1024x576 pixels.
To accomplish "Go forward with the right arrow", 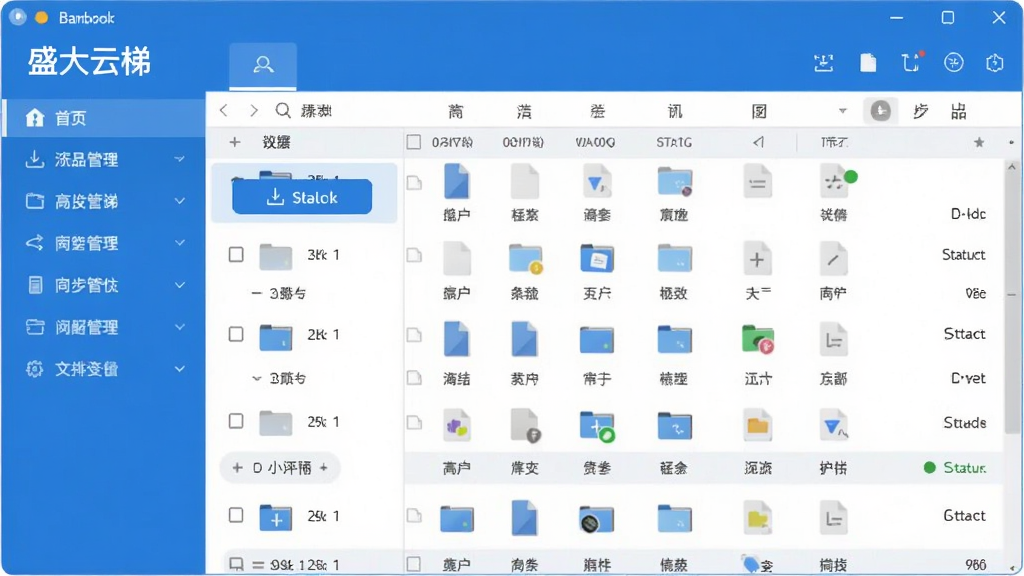I will coord(253,110).
